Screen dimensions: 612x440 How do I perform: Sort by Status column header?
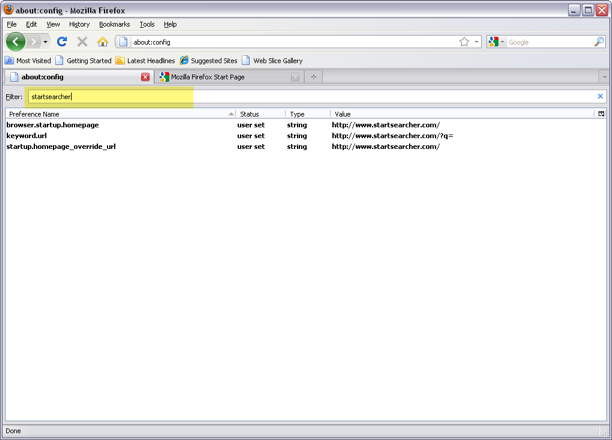point(260,114)
